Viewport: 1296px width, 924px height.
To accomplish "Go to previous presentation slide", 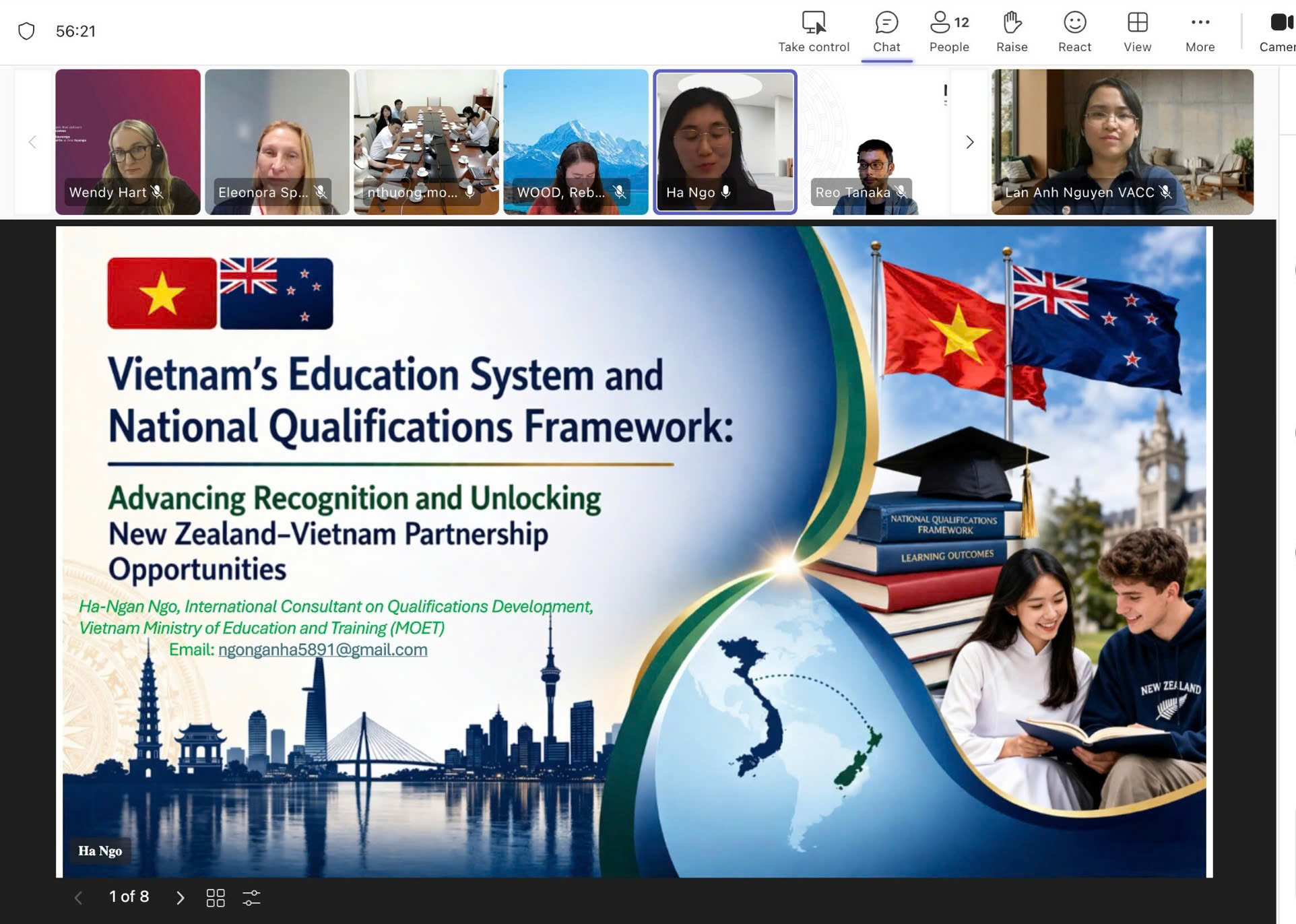I will click(79, 898).
